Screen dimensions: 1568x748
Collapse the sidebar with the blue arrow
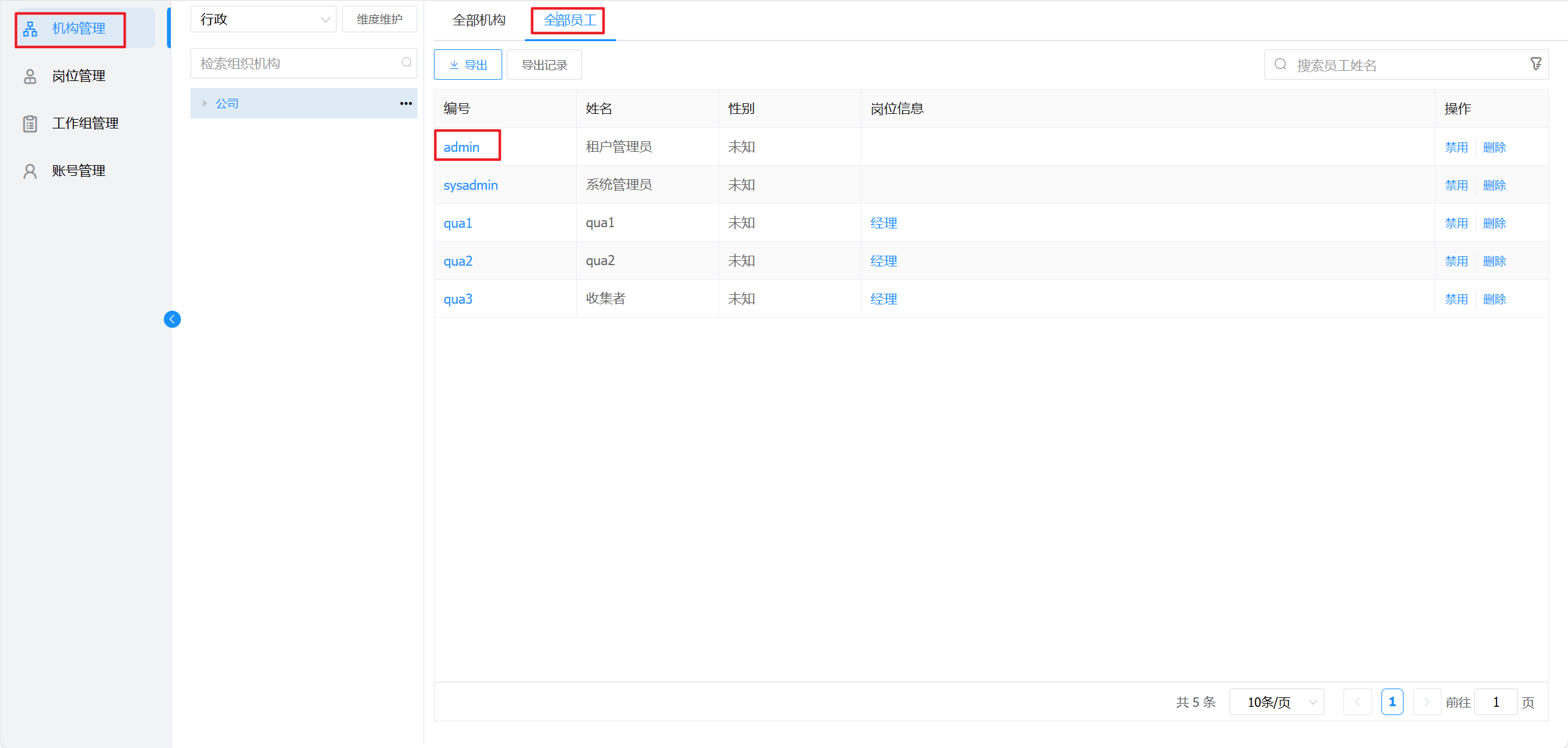pos(172,319)
